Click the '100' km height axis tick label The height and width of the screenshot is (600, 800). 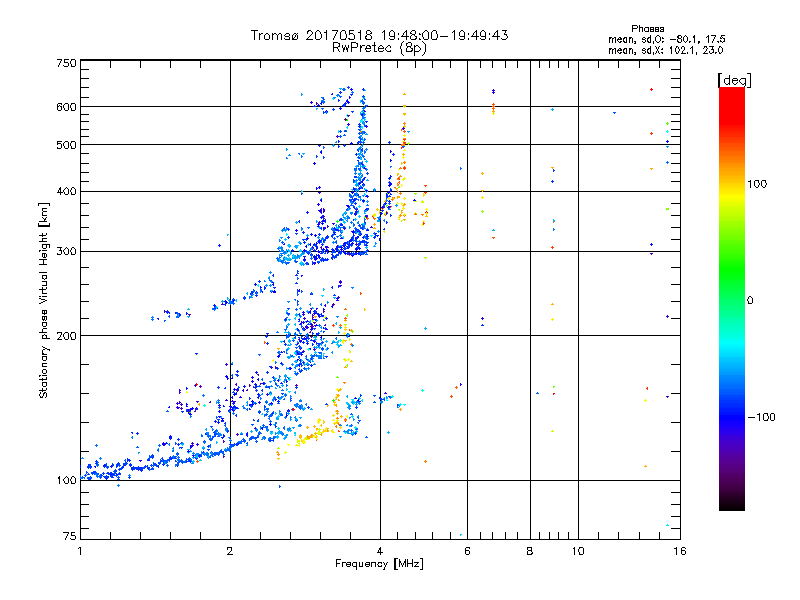(66, 480)
